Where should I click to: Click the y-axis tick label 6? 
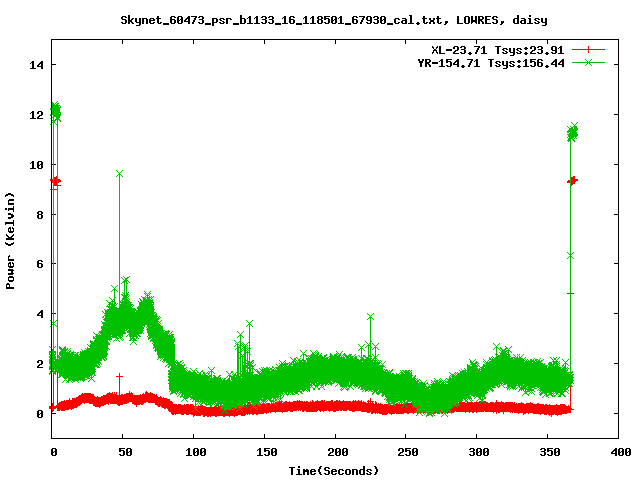tap(40, 264)
